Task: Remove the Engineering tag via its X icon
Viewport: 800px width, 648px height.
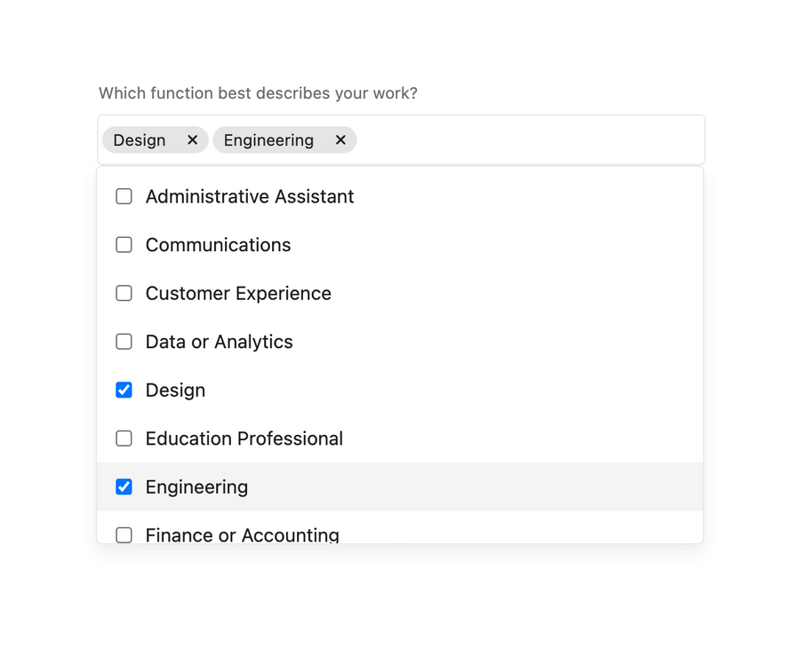Action: 340,140
